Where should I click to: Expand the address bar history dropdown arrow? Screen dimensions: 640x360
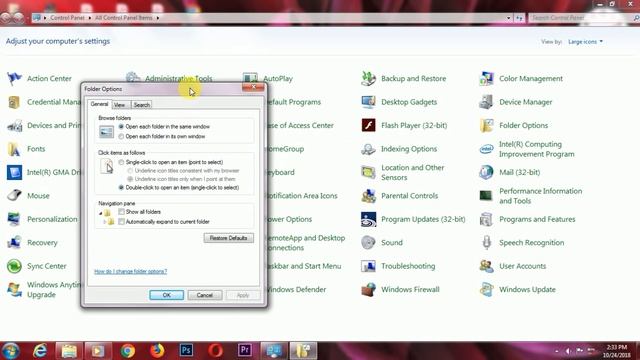[x=508, y=18]
